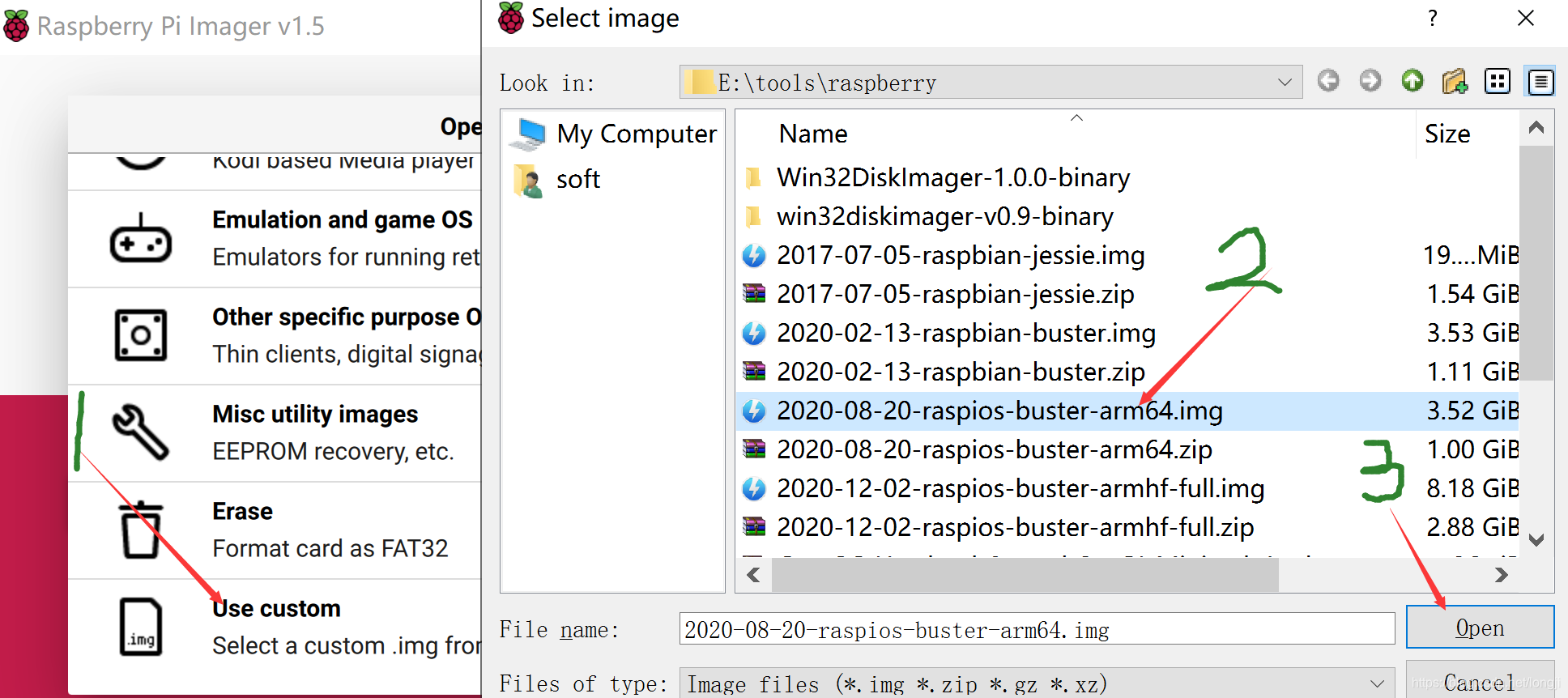Select Erase Format card as FAT32
1568x698 pixels.
tap(275, 530)
